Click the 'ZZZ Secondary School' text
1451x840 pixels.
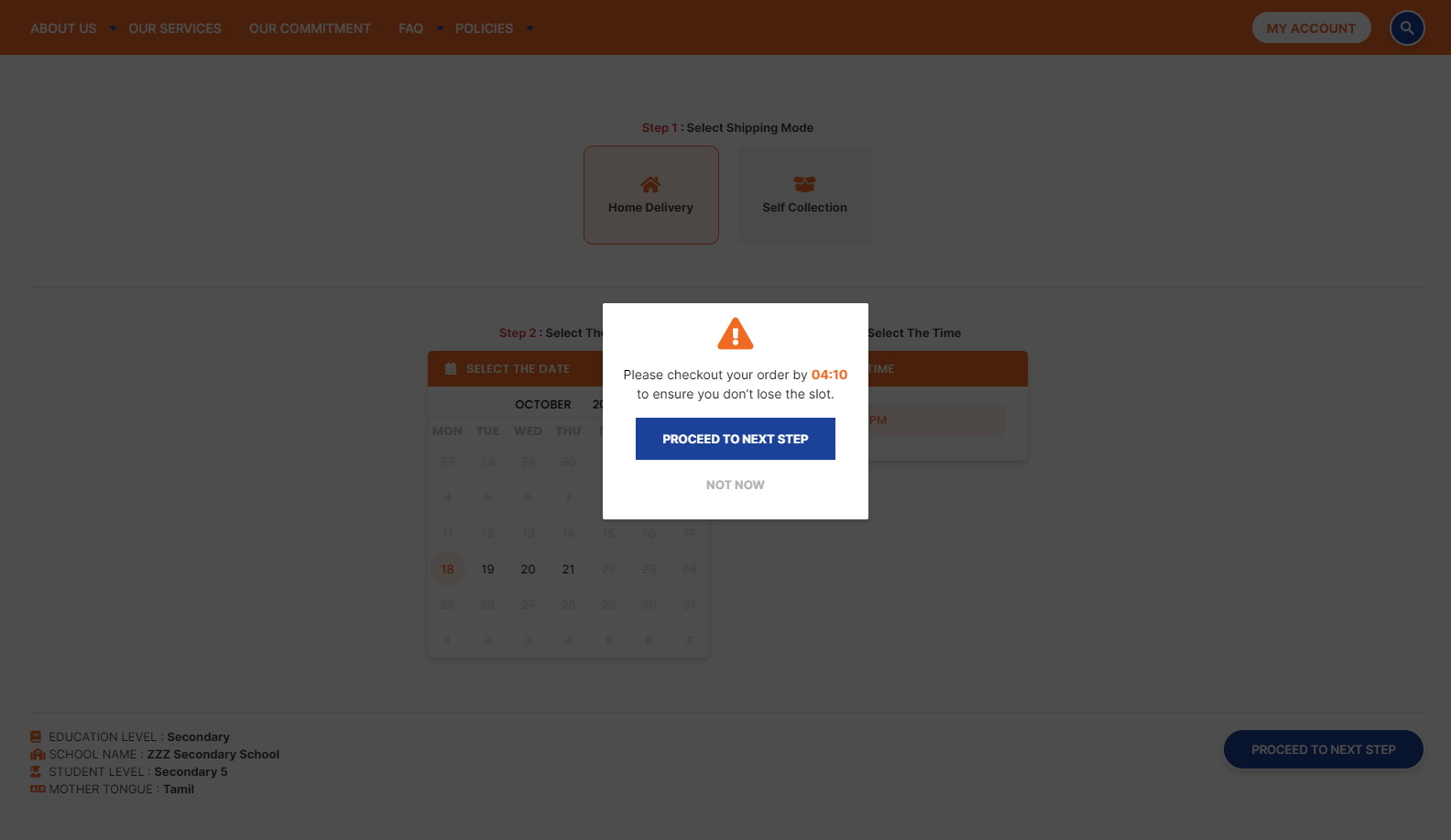213,754
